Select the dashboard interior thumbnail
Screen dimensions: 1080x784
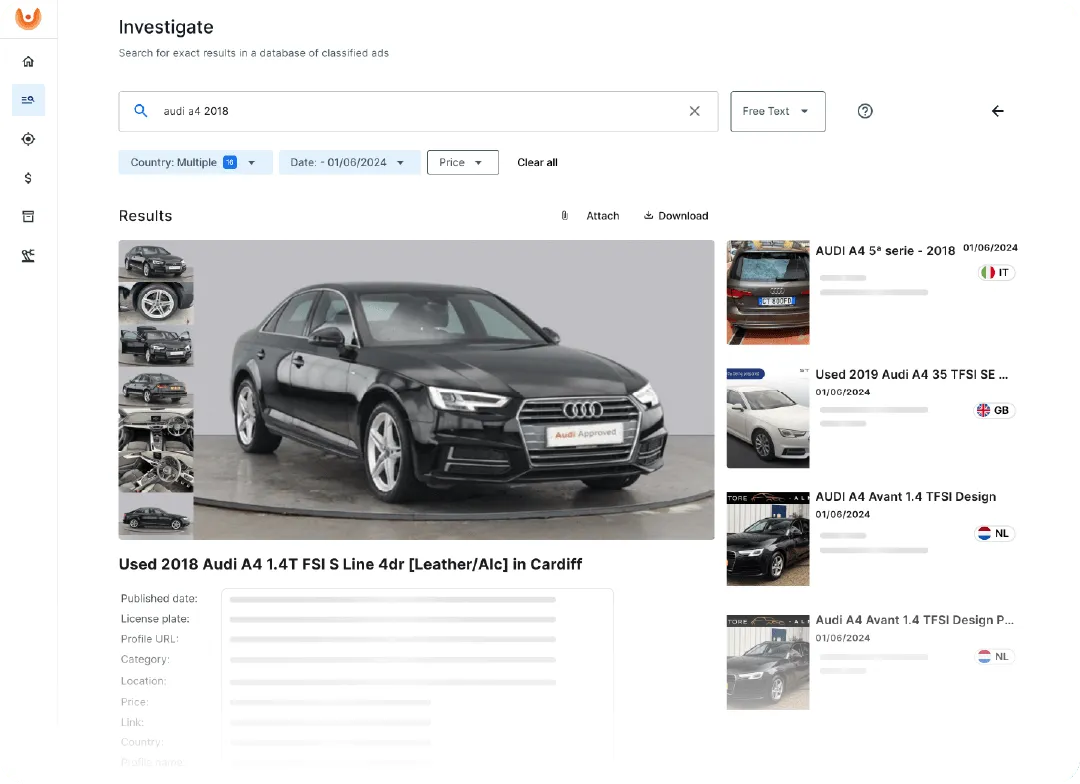[x=156, y=429]
